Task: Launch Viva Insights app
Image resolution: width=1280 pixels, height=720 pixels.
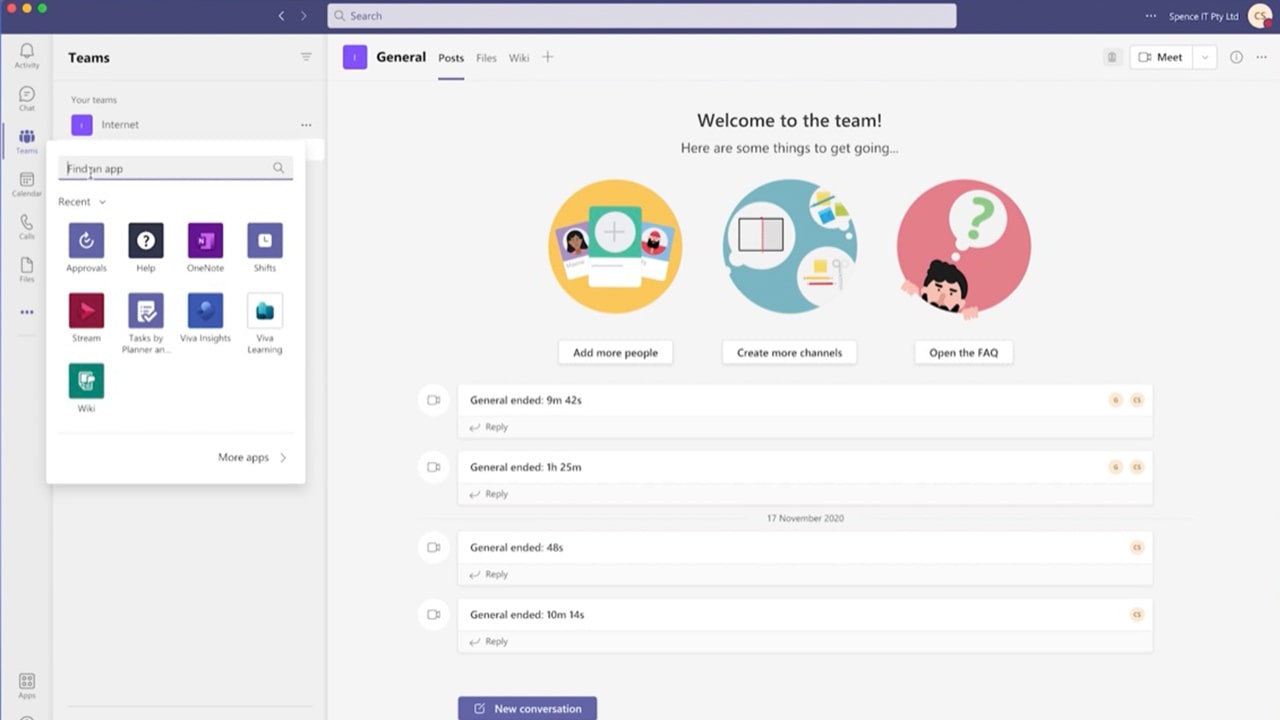Action: (x=205, y=311)
